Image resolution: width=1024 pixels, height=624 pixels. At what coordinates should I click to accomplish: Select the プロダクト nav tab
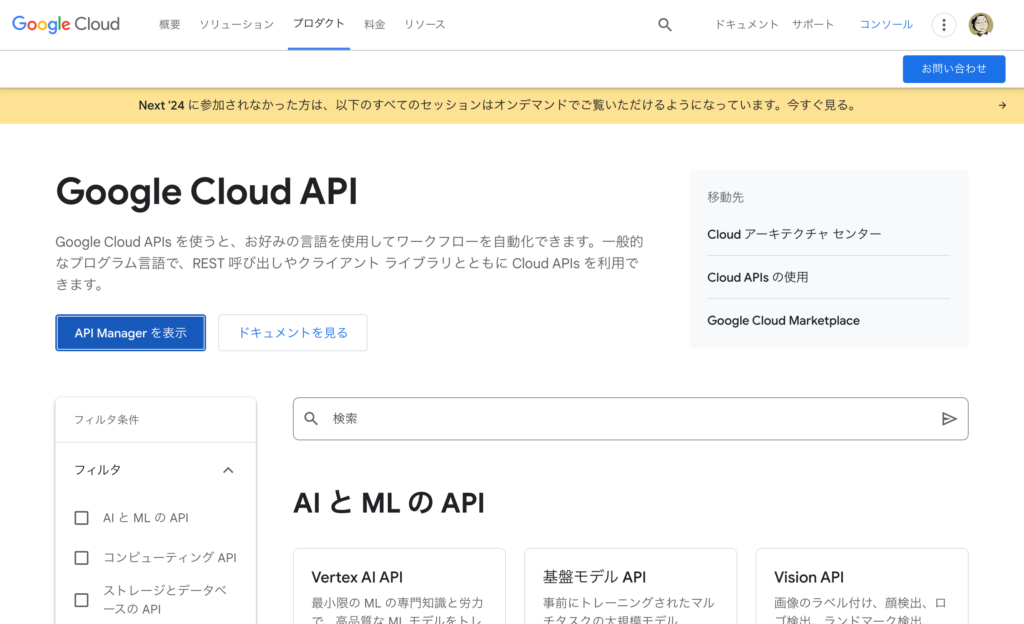pos(319,23)
